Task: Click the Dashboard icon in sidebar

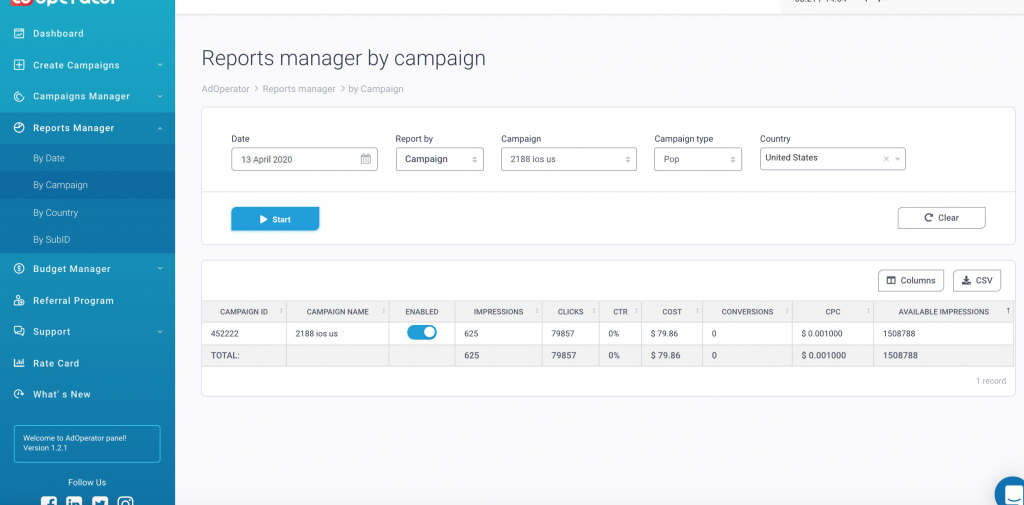Action: (x=19, y=34)
